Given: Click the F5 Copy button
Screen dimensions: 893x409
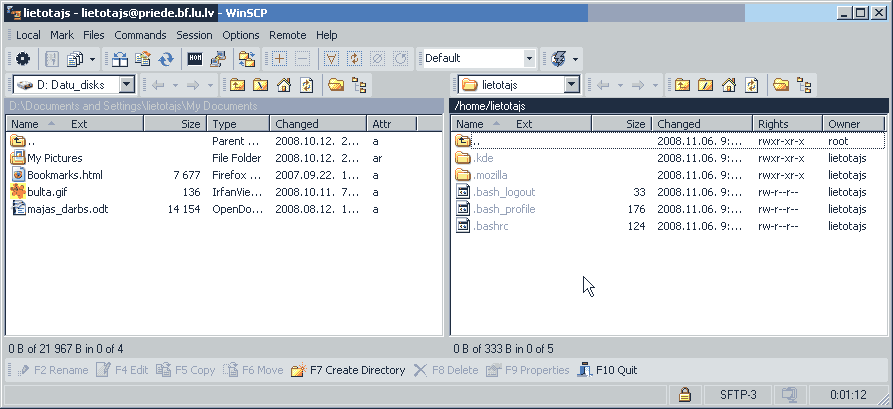Looking at the screenshot, I should coord(185,370).
